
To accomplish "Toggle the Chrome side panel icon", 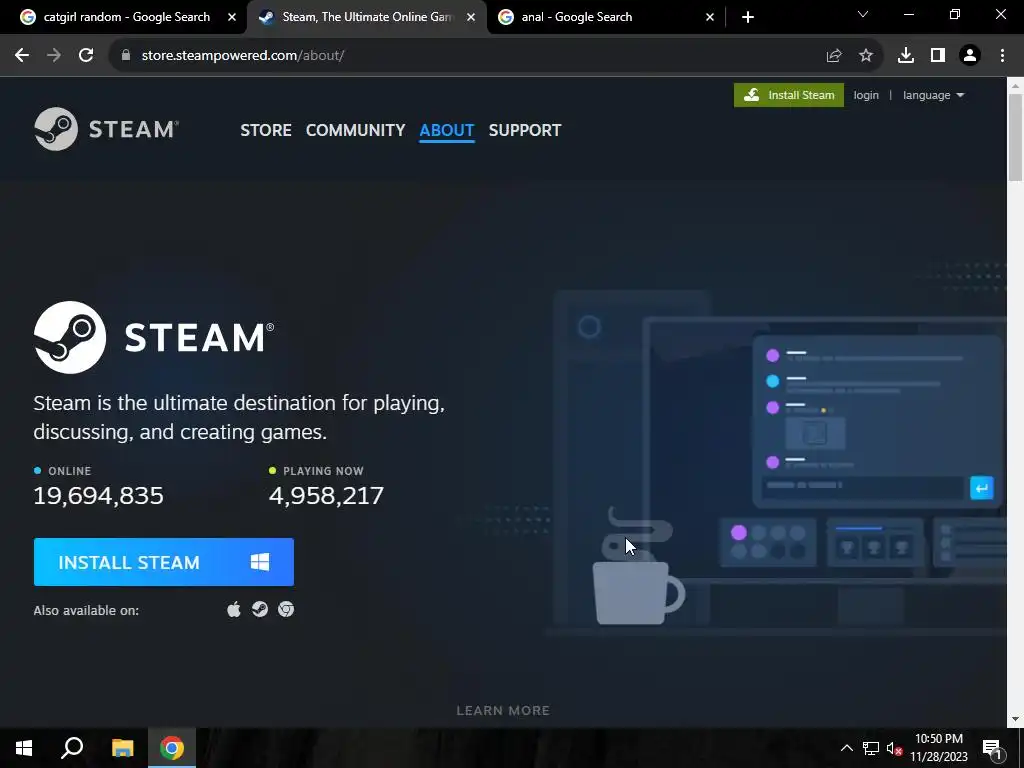I will click(x=938, y=56).
